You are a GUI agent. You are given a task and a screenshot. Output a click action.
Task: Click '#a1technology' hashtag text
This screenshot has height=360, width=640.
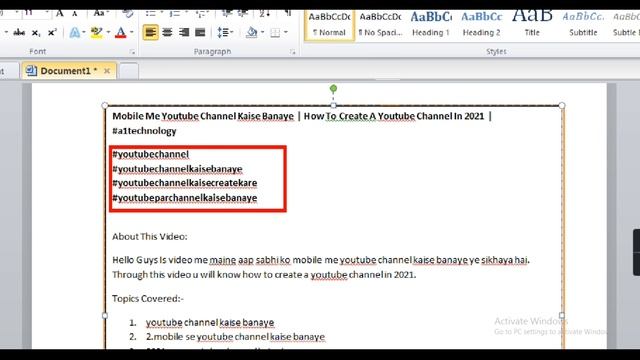pos(144,131)
